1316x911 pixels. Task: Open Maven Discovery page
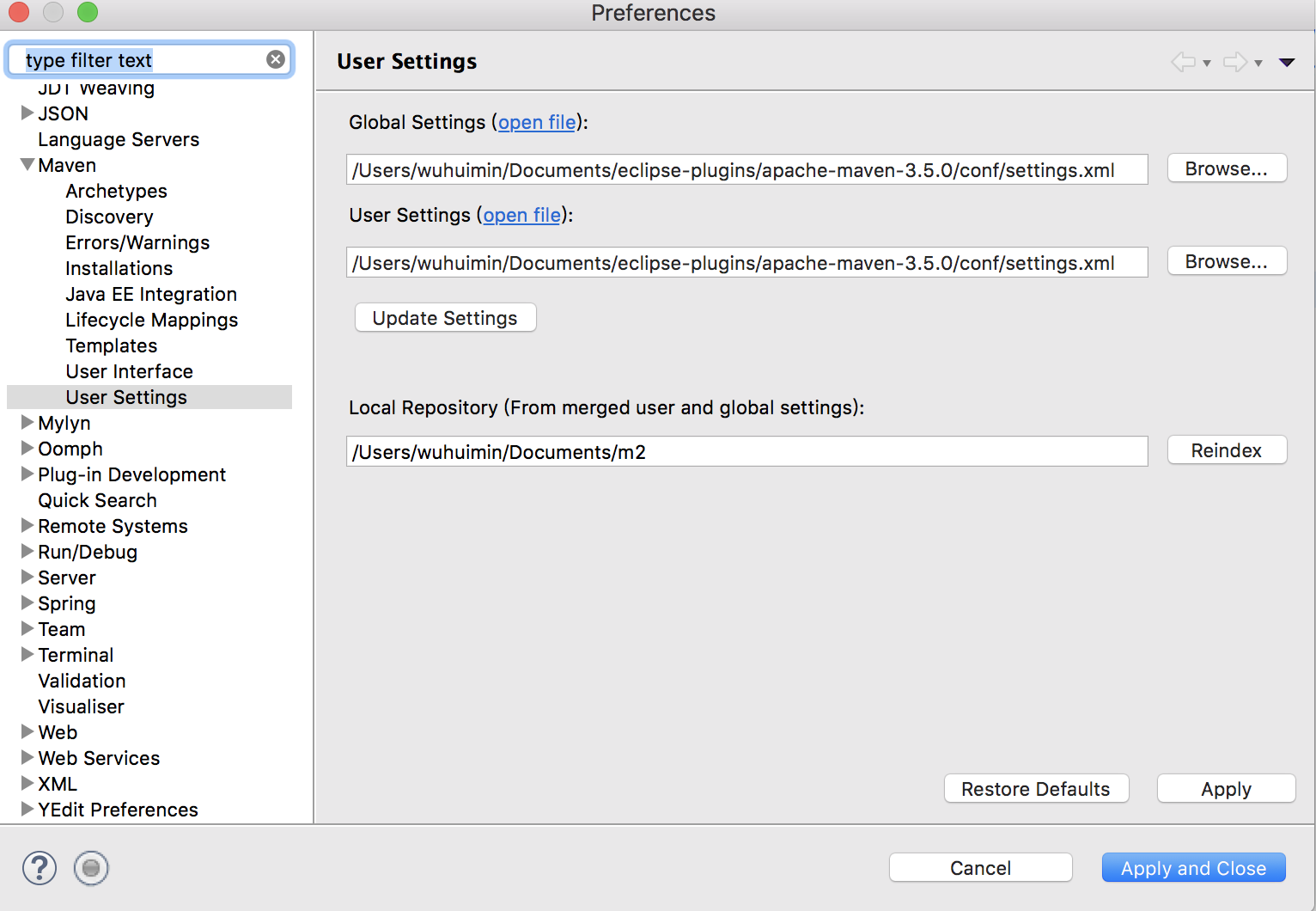click(109, 217)
